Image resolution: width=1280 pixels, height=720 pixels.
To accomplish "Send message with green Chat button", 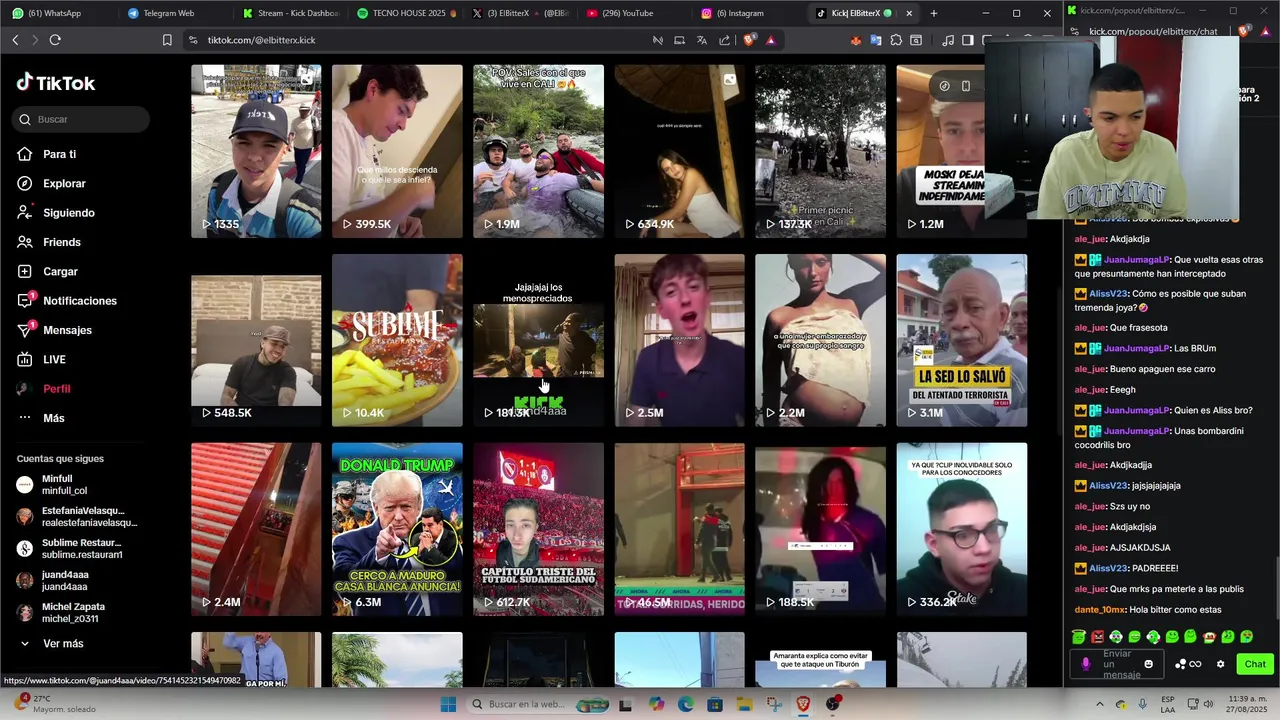I will (1255, 664).
